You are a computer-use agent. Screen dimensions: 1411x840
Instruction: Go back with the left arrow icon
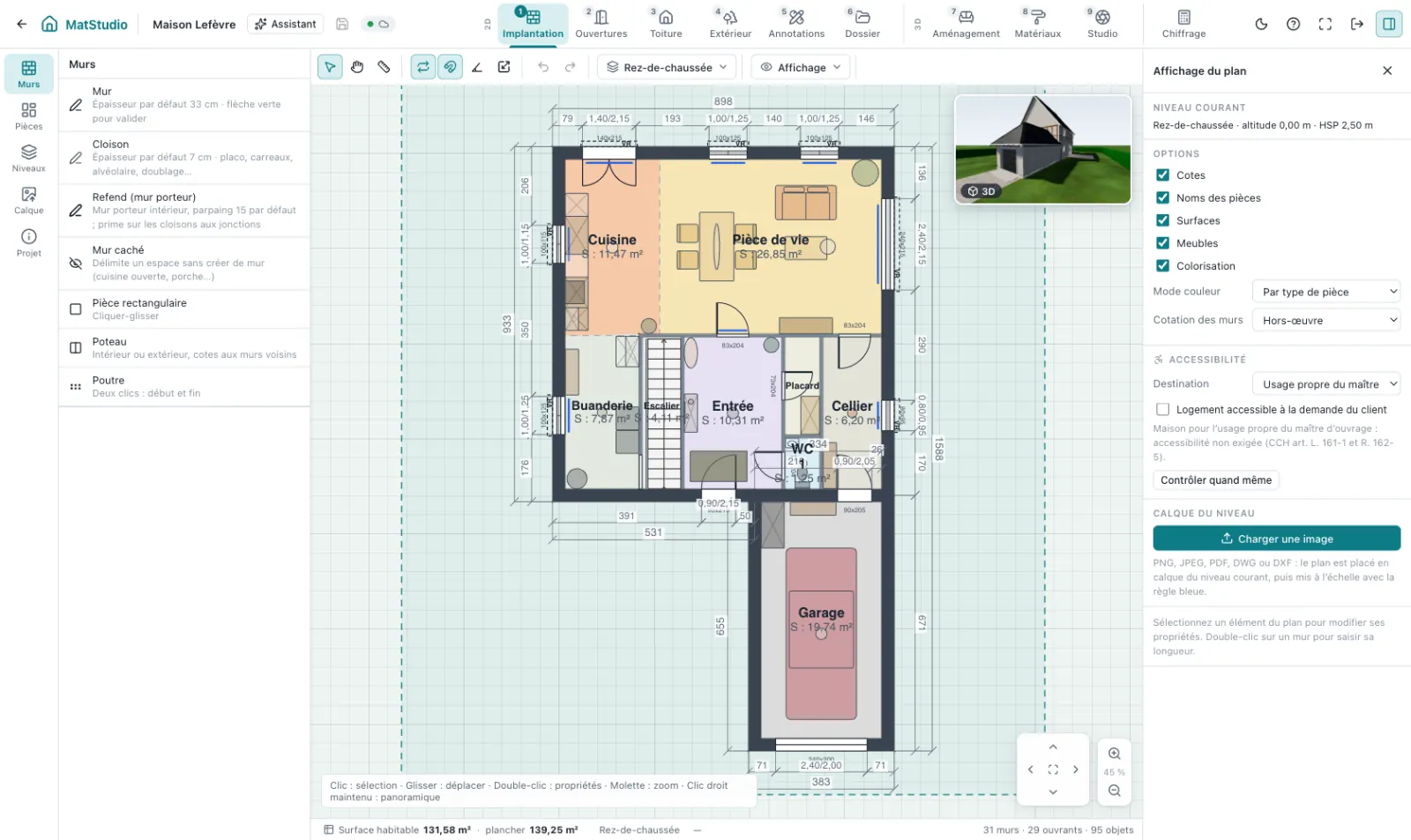pyautogui.click(x=21, y=24)
